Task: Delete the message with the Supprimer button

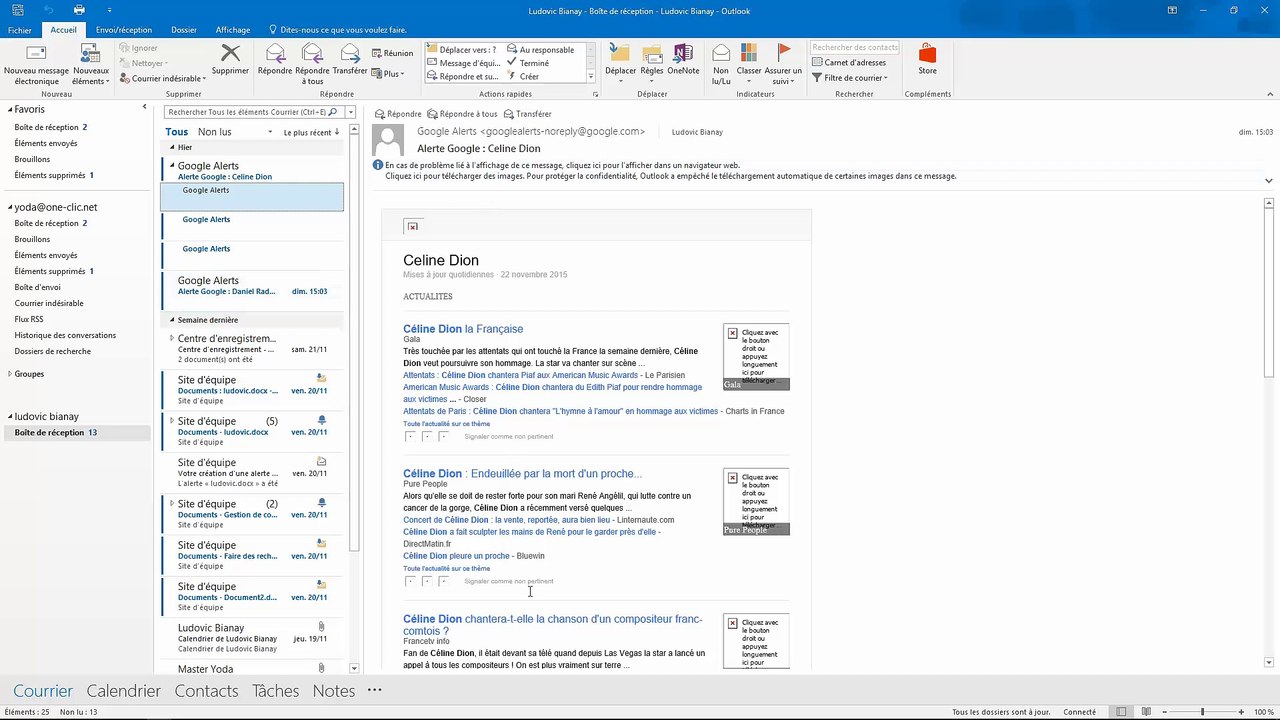Action: pos(230,59)
